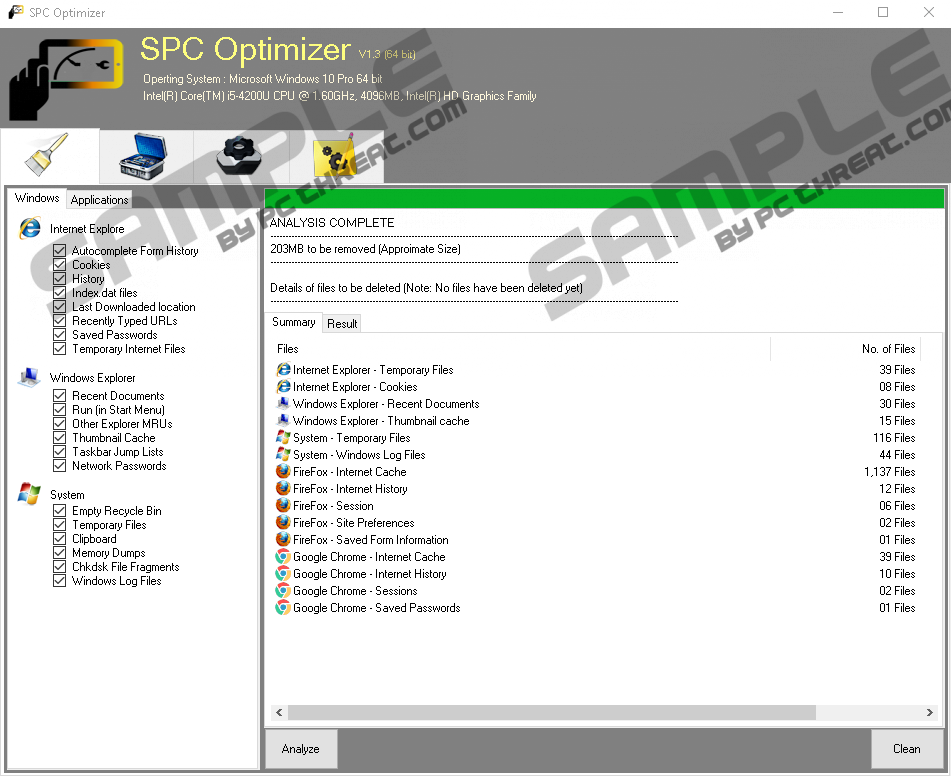Click the Windows Explorer section icon

(x=29, y=377)
